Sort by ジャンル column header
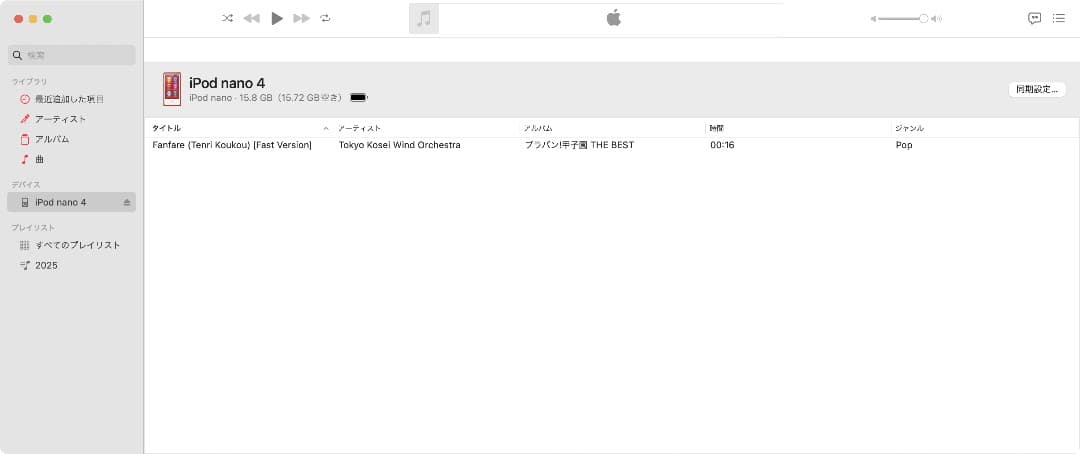The height and width of the screenshot is (454, 1080). pos(909,128)
